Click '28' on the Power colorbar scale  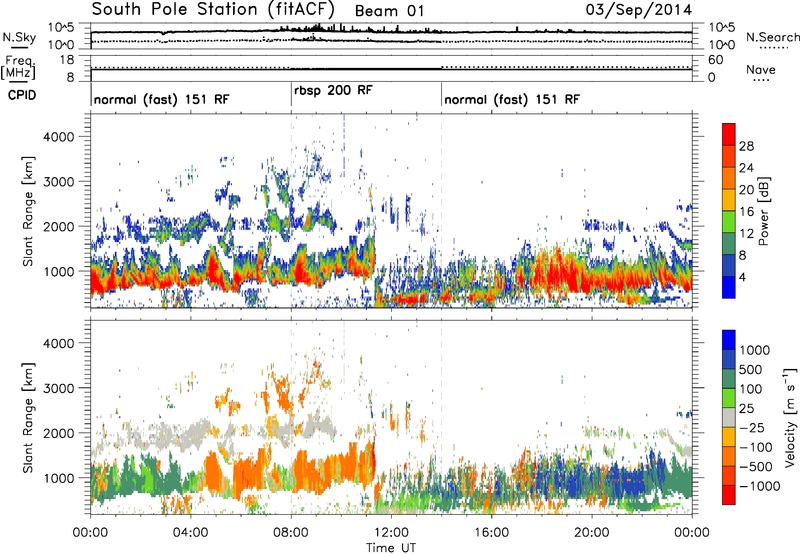pyautogui.click(x=746, y=146)
